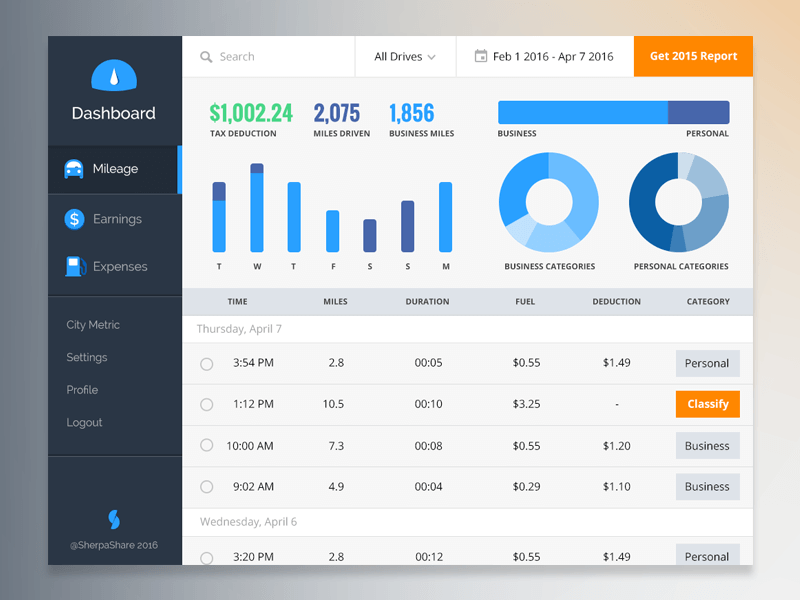Click the MILES column header
800x600 pixels.
pos(335,302)
